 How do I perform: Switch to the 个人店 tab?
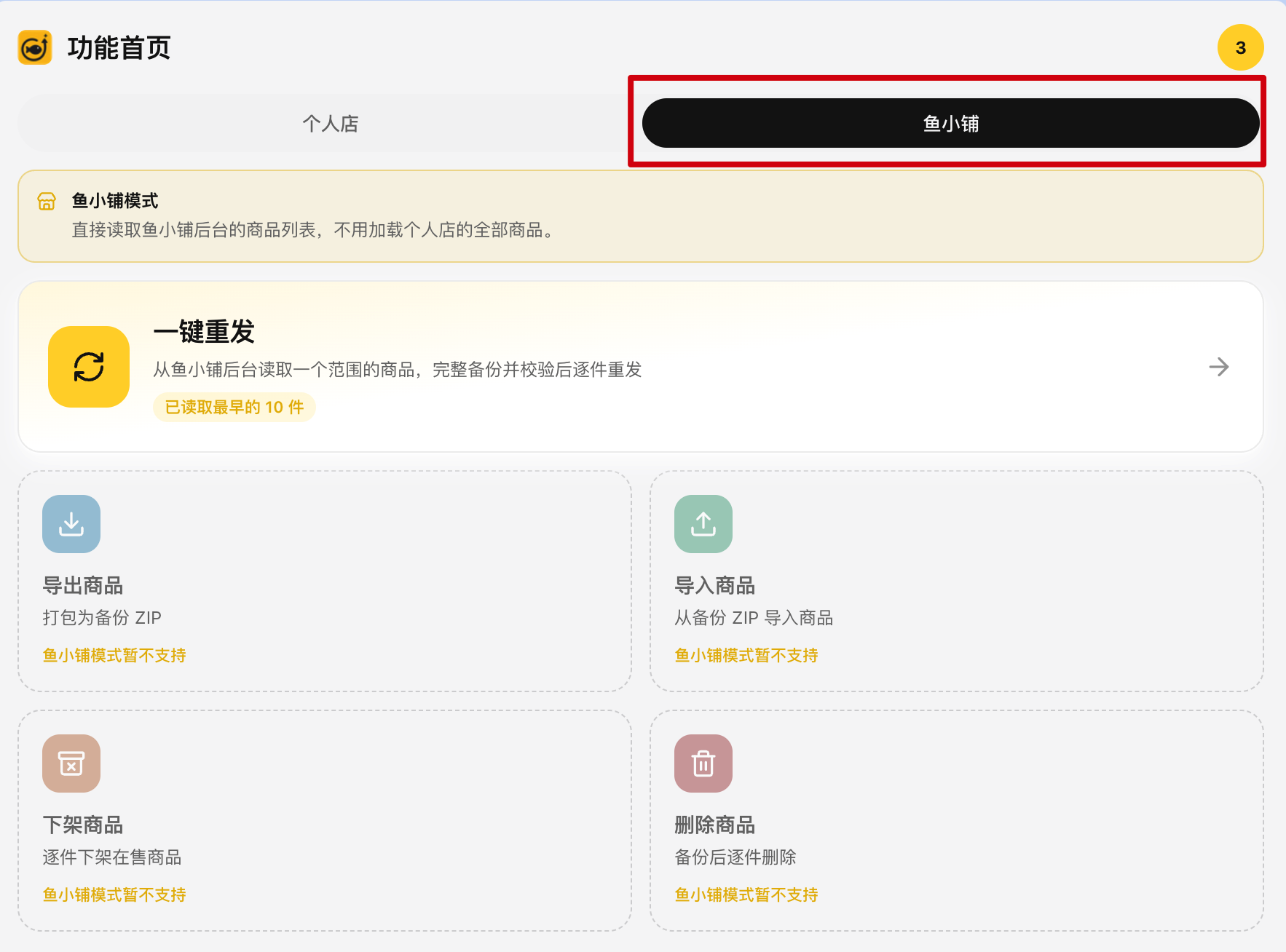coord(330,124)
